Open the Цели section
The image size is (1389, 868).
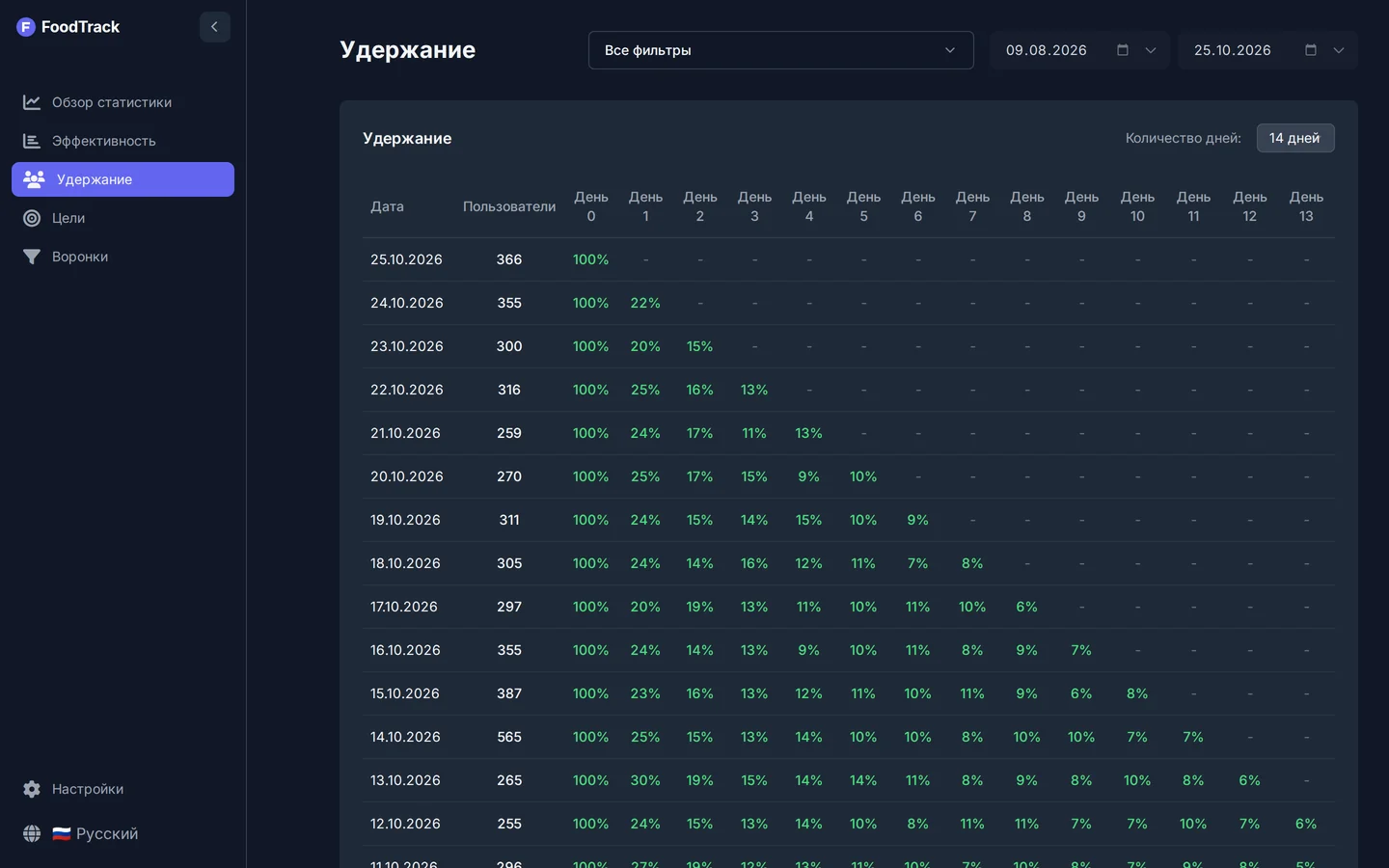pos(123,218)
